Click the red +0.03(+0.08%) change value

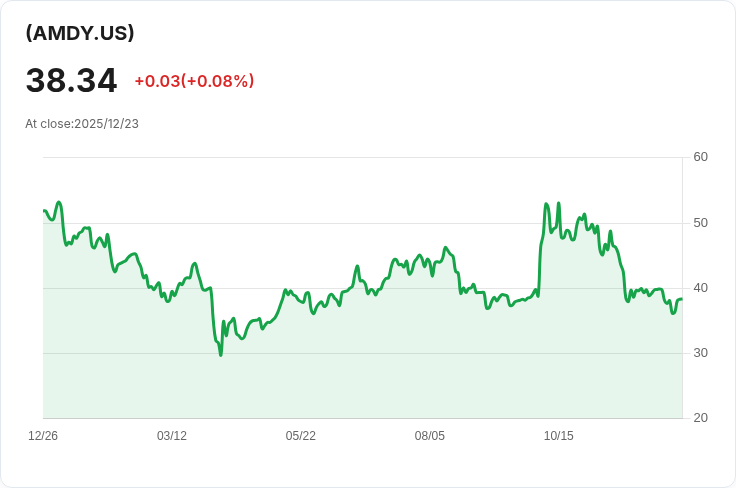click(x=194, y=81)
